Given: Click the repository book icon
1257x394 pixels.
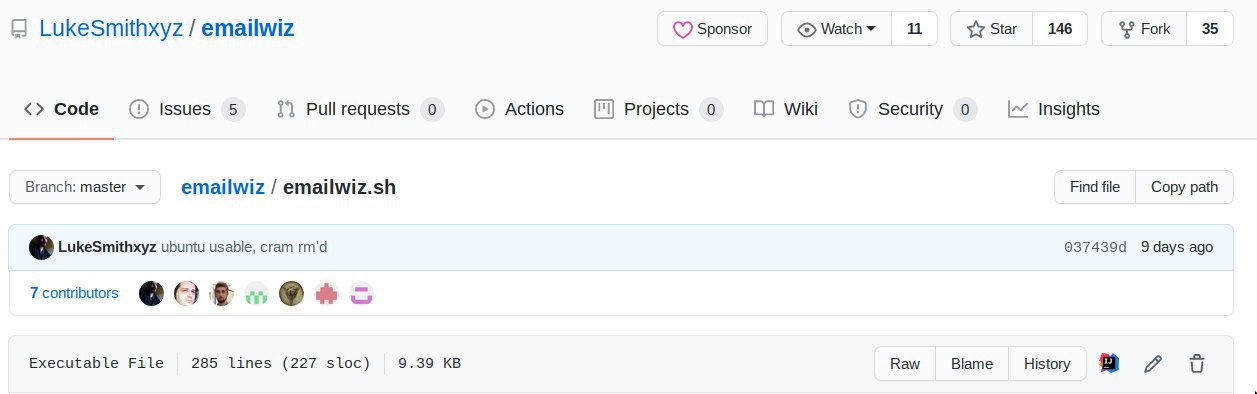Looking at the screenshot, I should (19, 29).
